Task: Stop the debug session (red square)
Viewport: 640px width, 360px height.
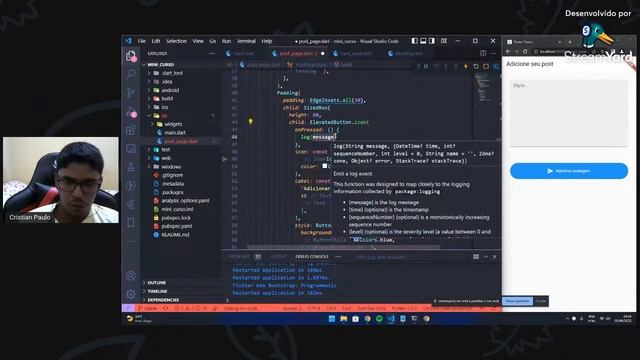Action: (486, 66)
